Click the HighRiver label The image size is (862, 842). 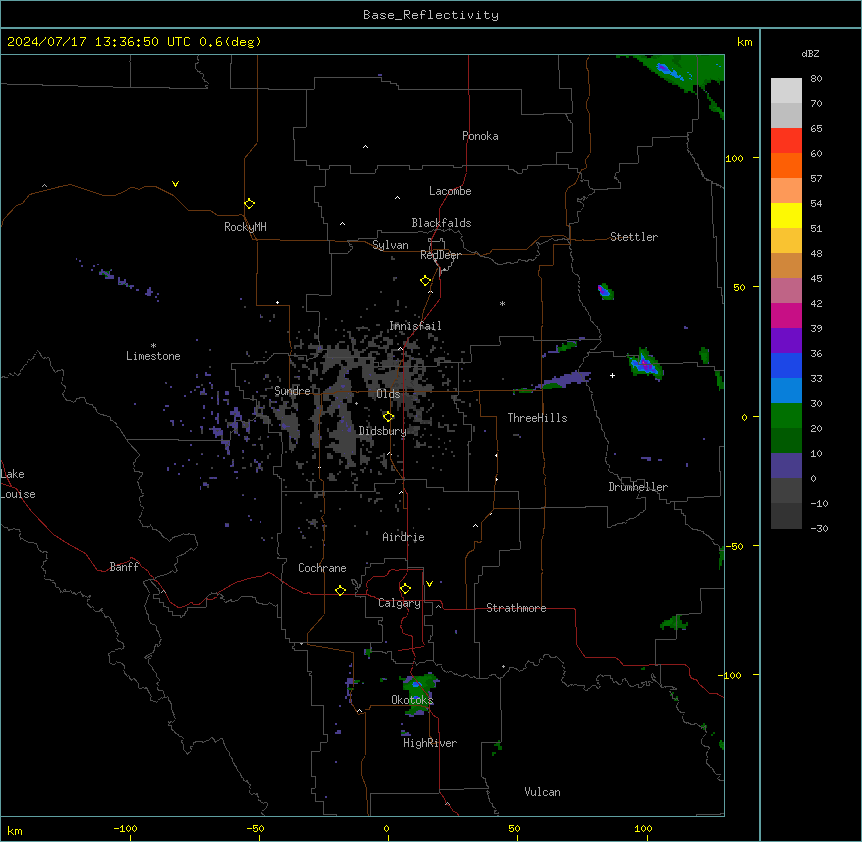(430, 743)
